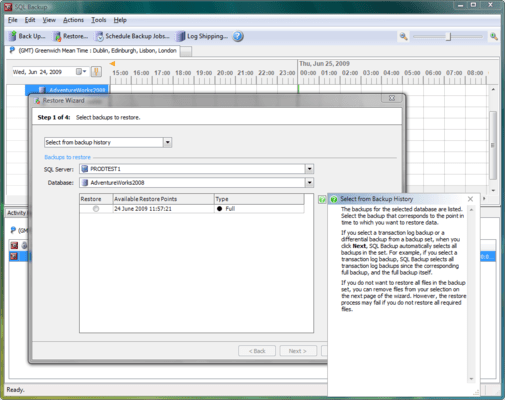Click the grey icon next to the red activity icon
The height and width of the screenshot is (400, 505).
click(x=25, y=246)
